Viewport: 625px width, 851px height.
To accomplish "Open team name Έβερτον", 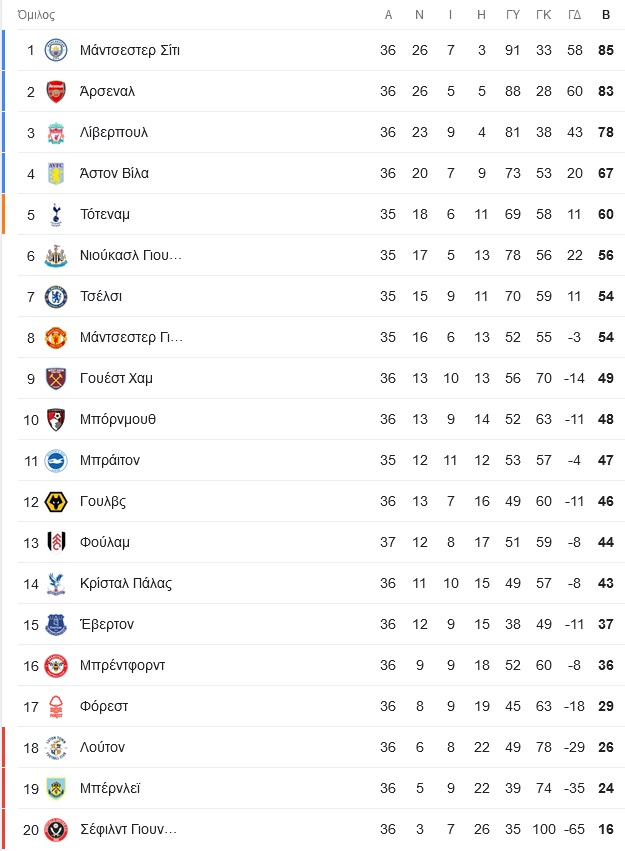I will click(x=107, y=624).
